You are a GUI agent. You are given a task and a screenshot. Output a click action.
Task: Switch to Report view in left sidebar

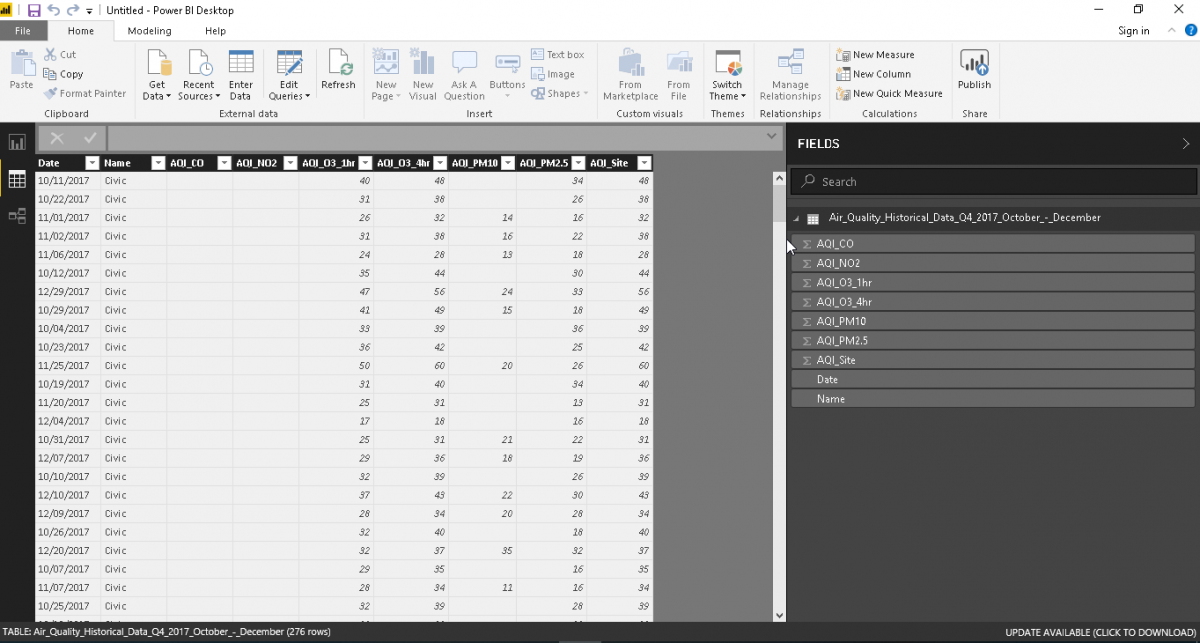[17, 143]
